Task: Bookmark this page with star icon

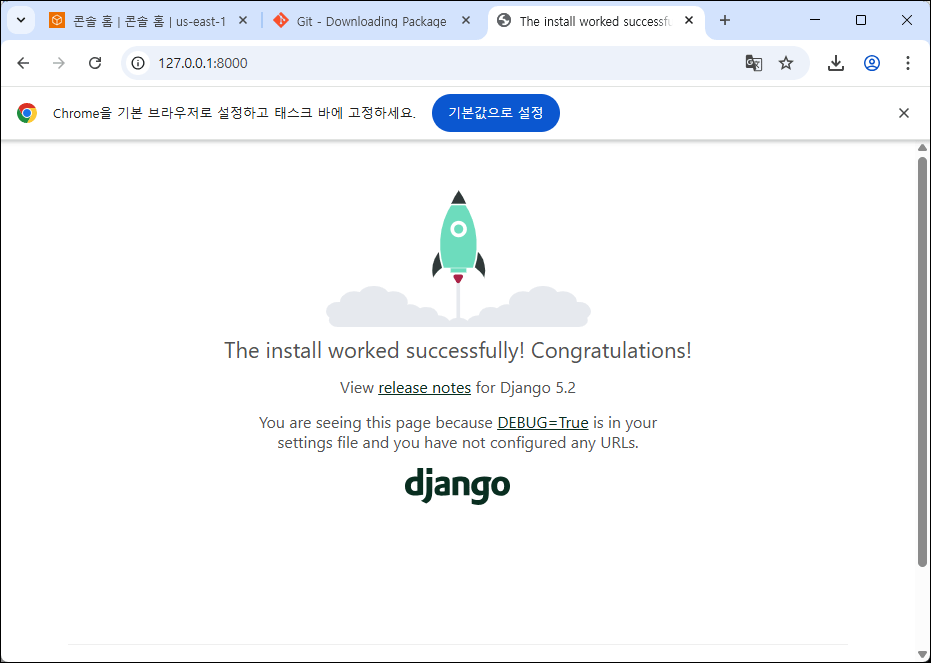Action: pos(786,63)
